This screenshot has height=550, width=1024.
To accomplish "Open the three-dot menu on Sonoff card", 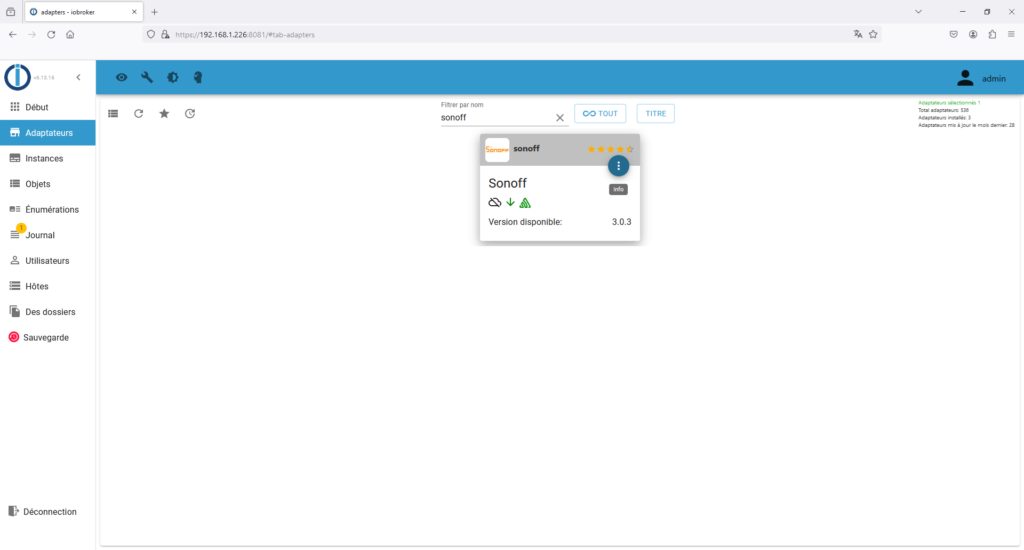I will point(618,166).
